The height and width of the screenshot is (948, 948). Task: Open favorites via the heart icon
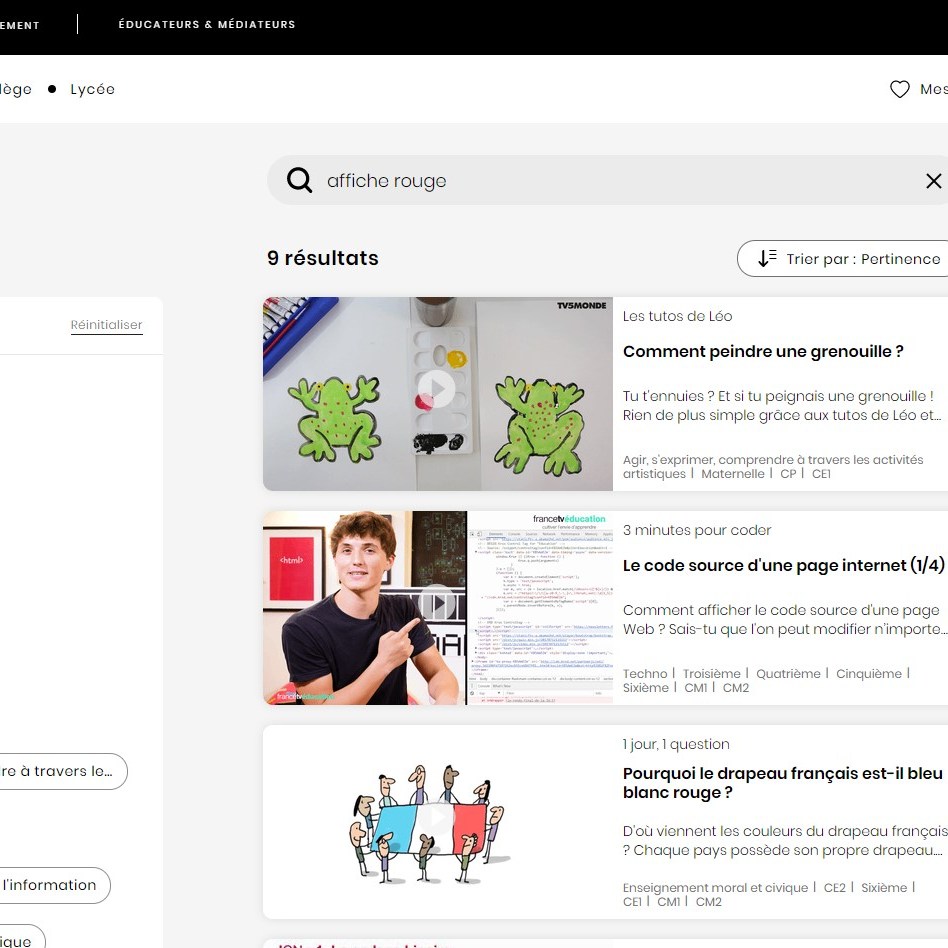[x=900, y=89]
